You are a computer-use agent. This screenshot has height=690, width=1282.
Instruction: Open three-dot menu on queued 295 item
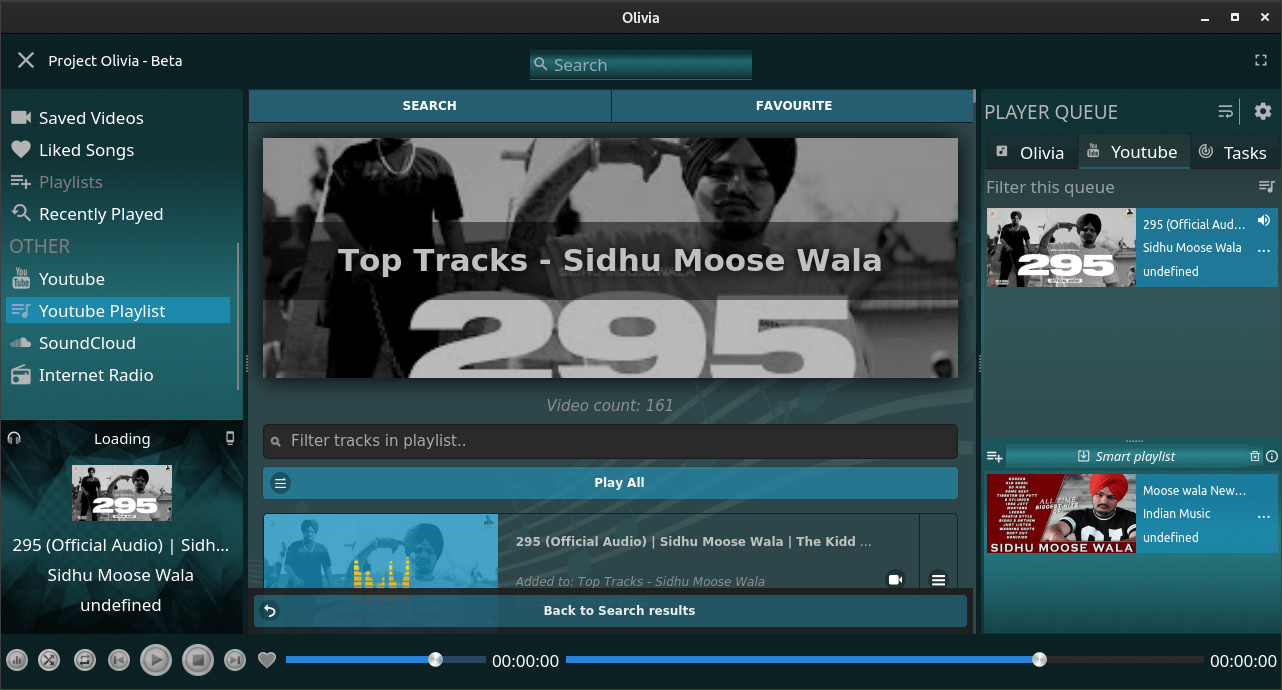pyautogui.click(x=1264, y=250)
